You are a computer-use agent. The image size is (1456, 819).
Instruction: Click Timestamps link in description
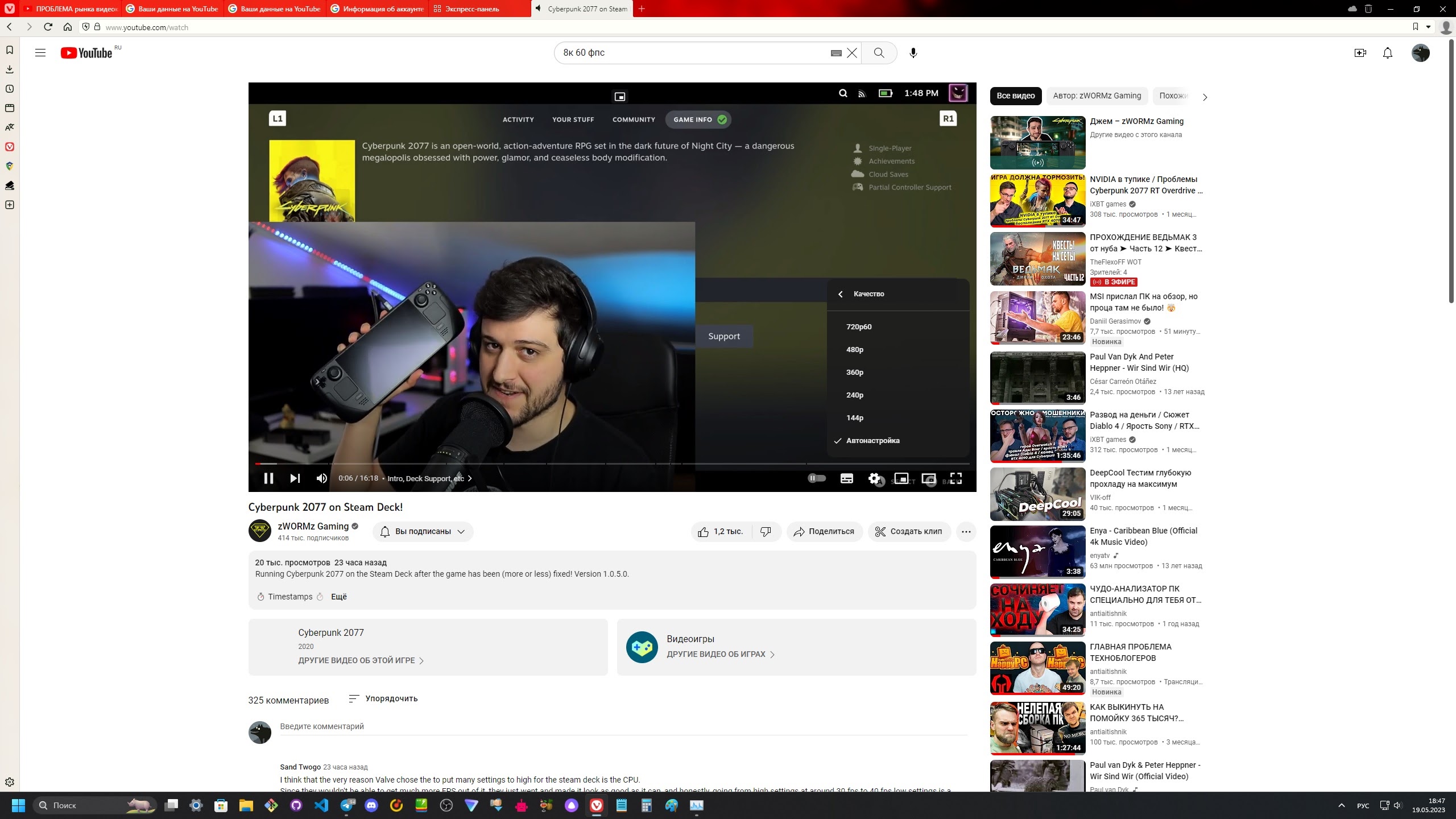(x=289, y=596)
